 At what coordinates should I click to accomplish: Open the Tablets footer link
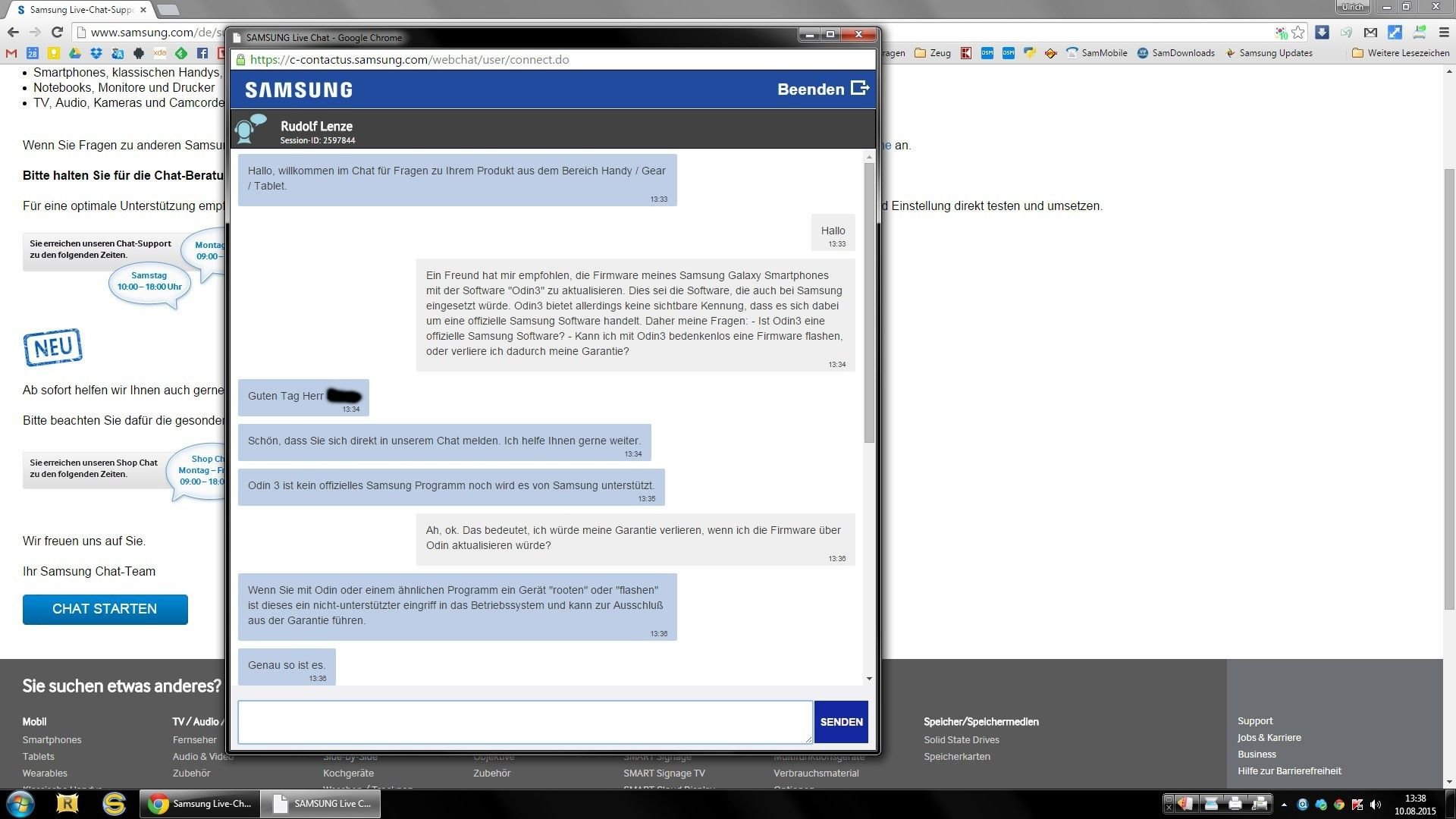pos(38,757)
